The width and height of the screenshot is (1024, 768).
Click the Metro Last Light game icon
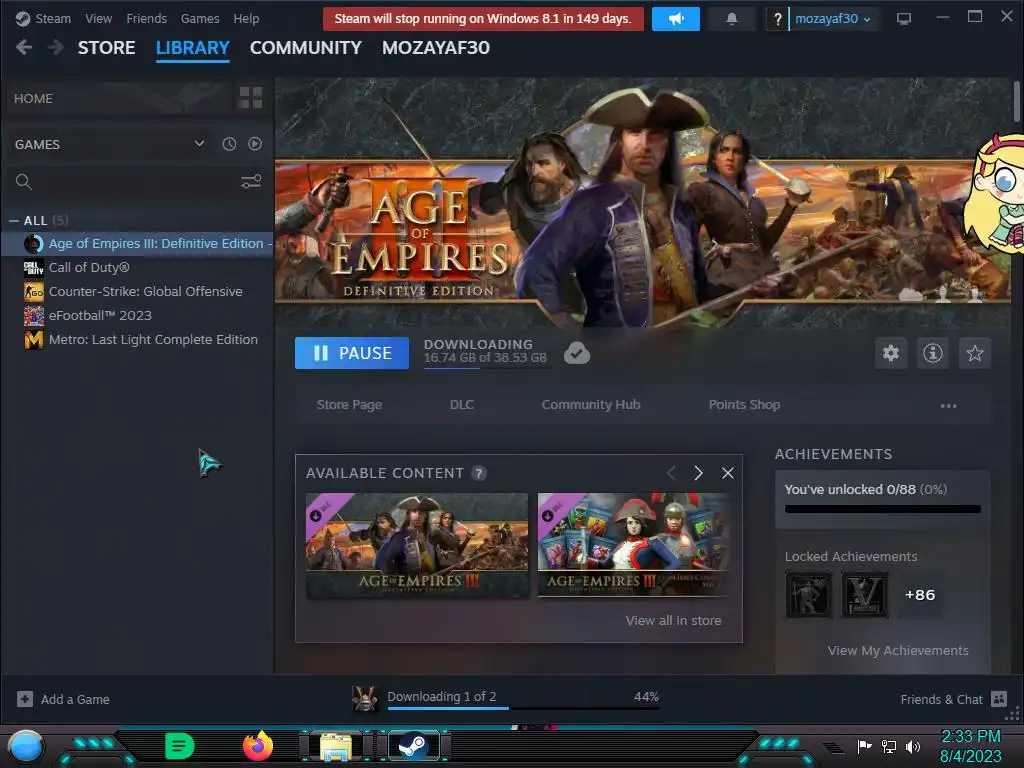tap(33, 340)
